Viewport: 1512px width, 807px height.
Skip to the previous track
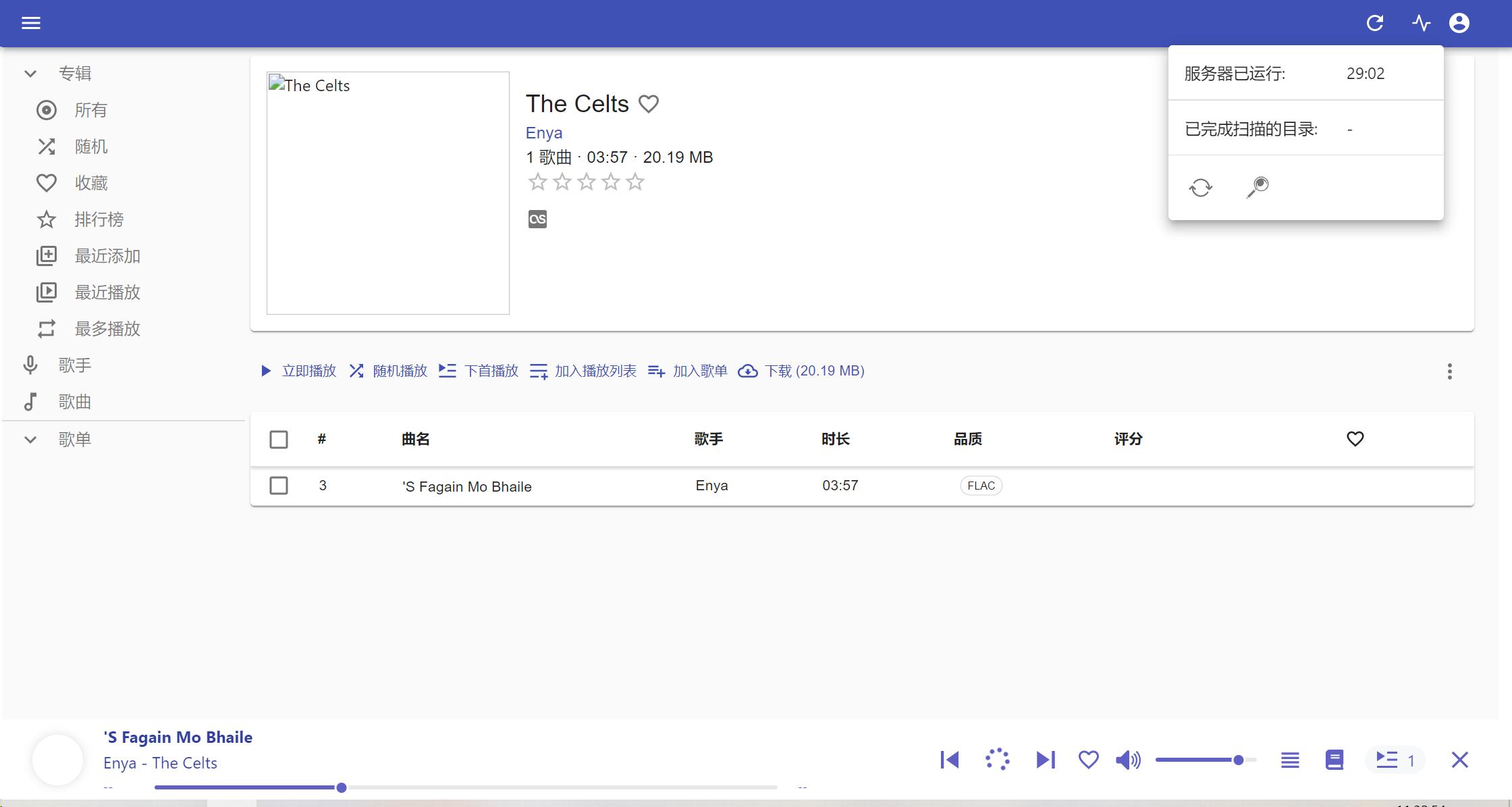pyautogui.click(x=949, y=760)
